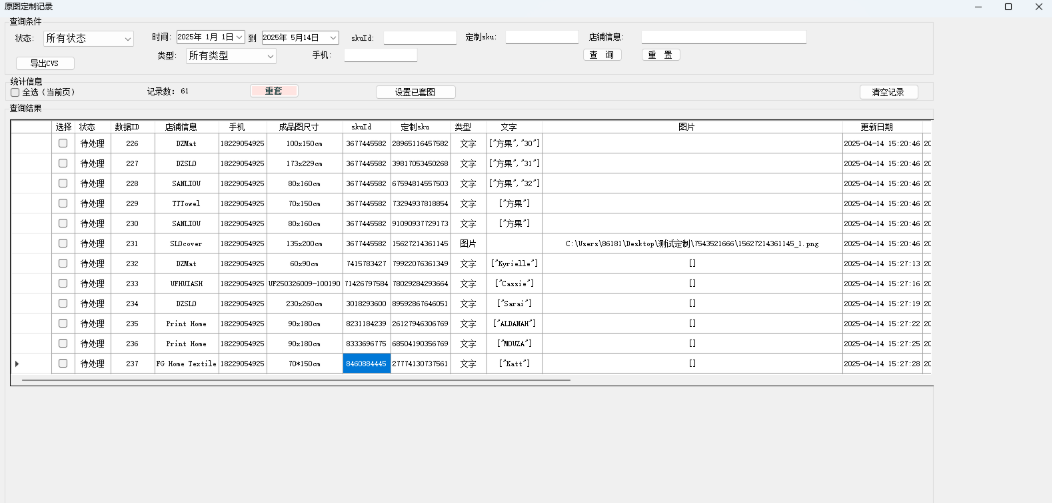Tick the 全选 (当前页) select-all checkbox

click(15, 92)
